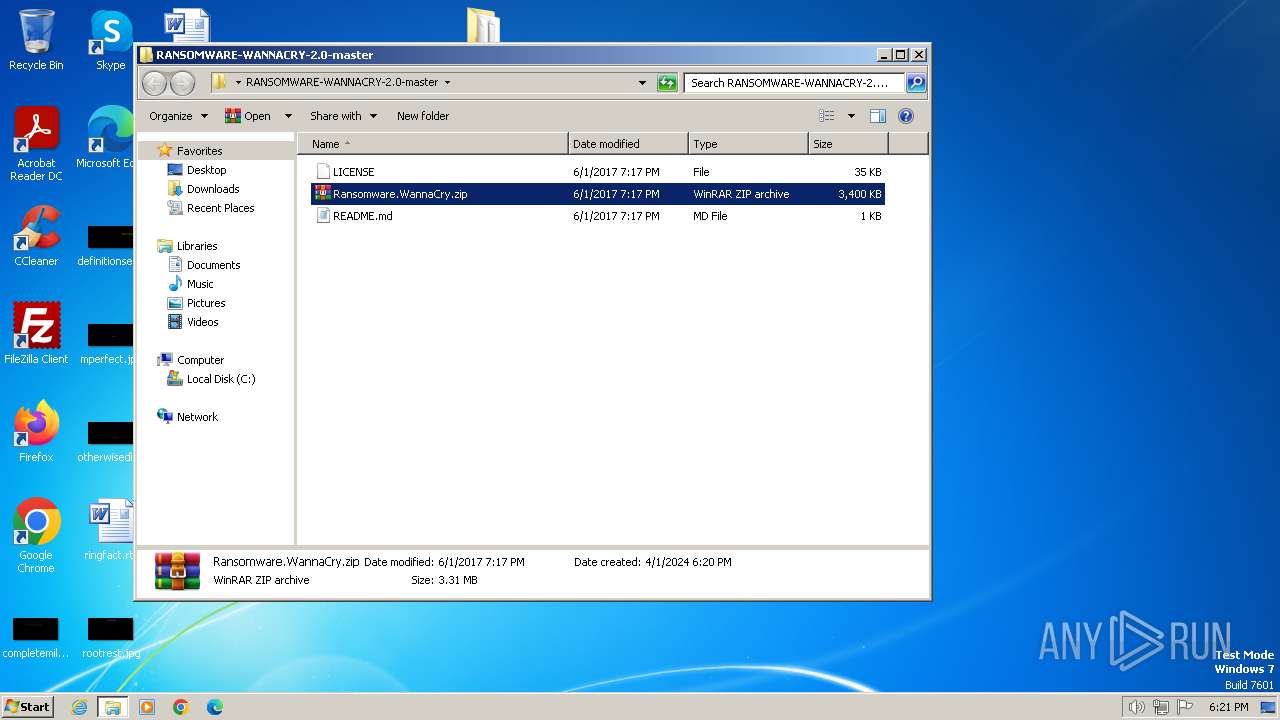Open Music library
This screenshot has height=720, width=1280.
pos(200,284)
